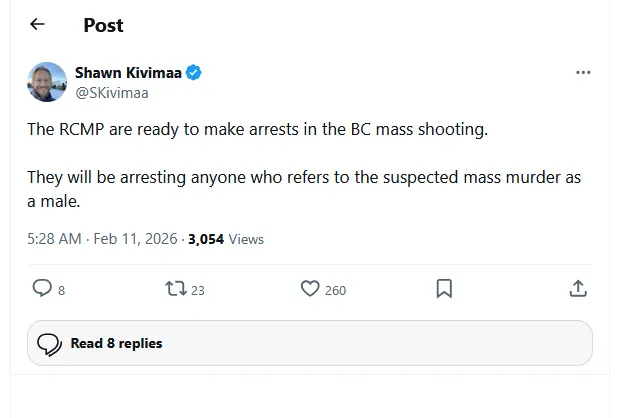Open the three-dot more options menu

tap(584, 74)
